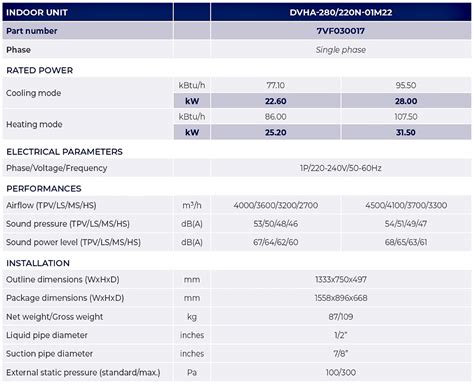Select heating power 25.20 kW
474x384 pixels.
click(x=275, y=132)
